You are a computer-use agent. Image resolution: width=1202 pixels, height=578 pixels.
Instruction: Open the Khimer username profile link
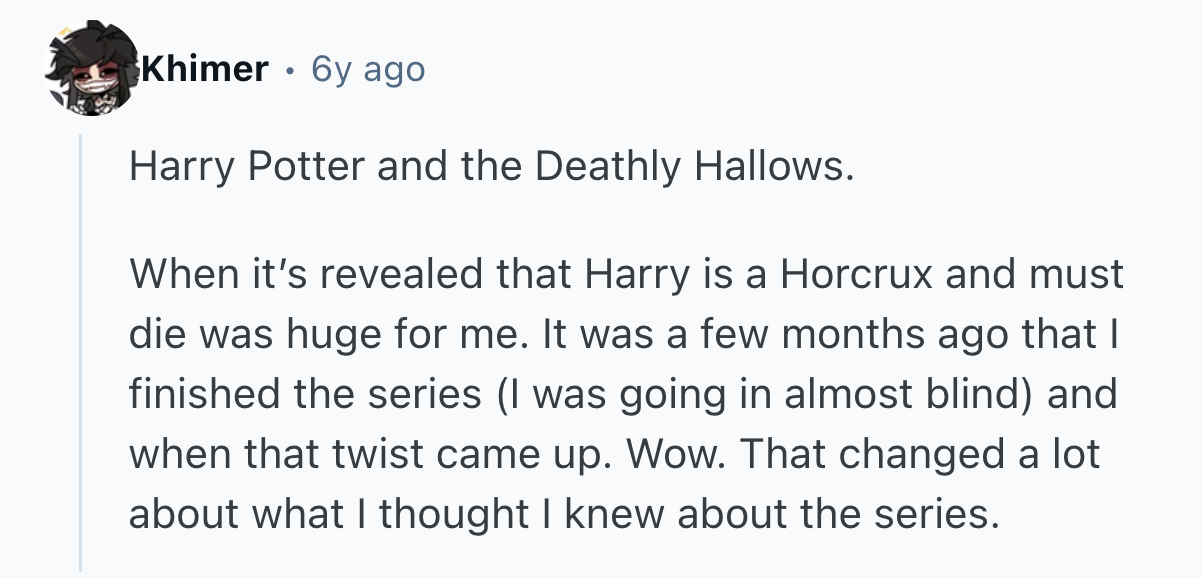tap(205, 69)
